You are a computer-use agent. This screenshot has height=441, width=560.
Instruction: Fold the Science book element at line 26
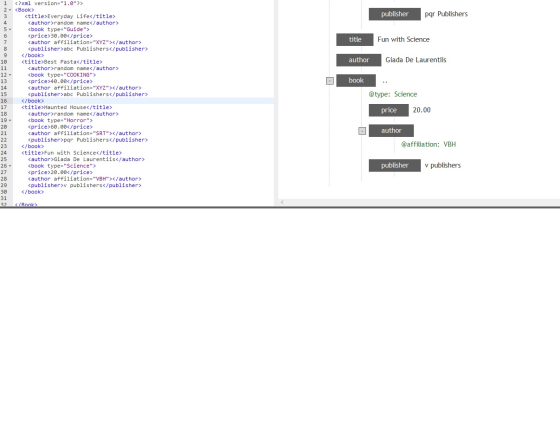[x=10, y=166]
